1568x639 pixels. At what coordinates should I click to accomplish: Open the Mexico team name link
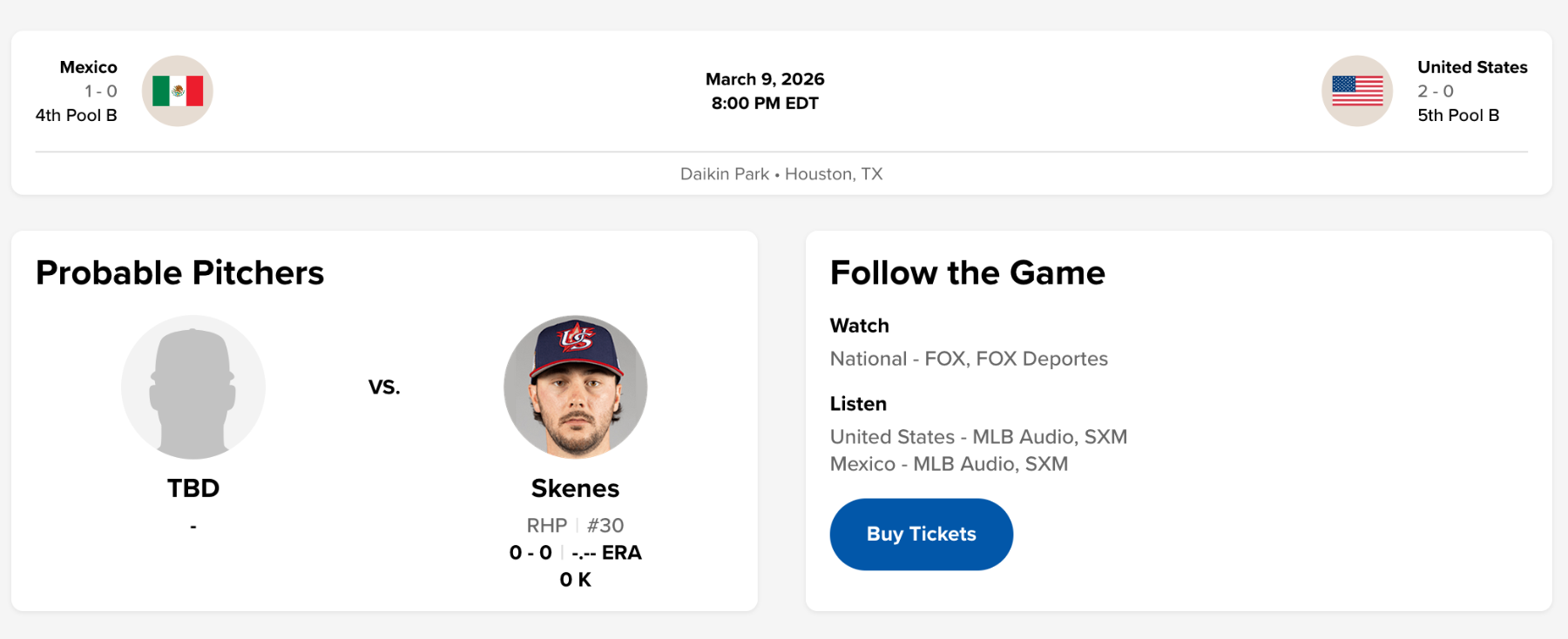tap(88, 67)
